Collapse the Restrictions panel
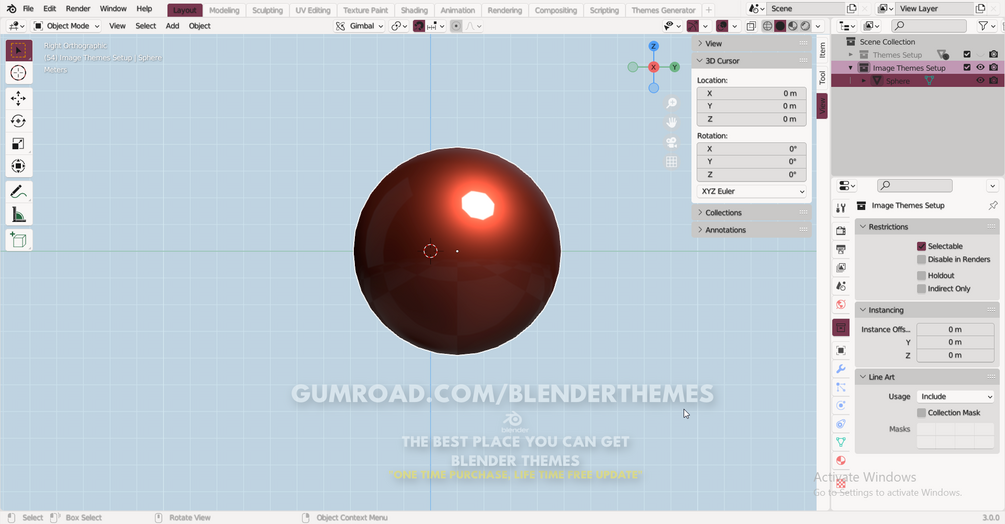 [927, 227]
